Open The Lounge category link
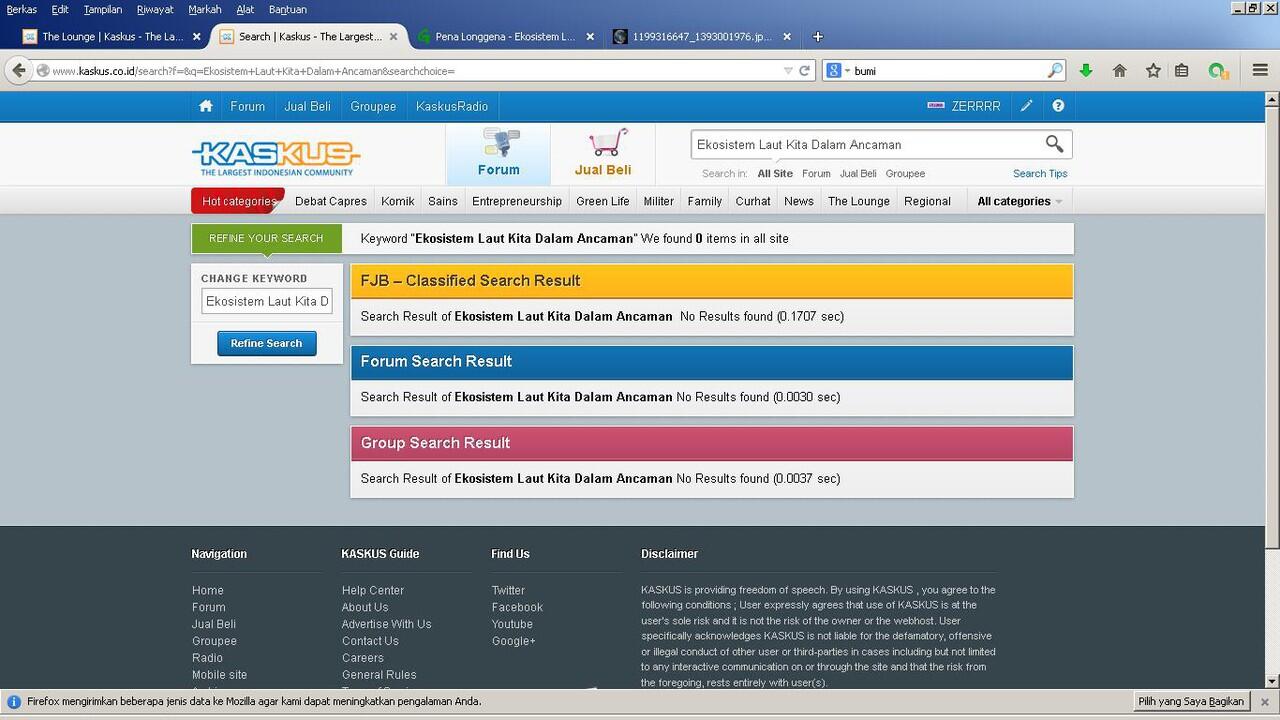The width and height of the screenshot is (1280, 720). (x=859, y=201)
